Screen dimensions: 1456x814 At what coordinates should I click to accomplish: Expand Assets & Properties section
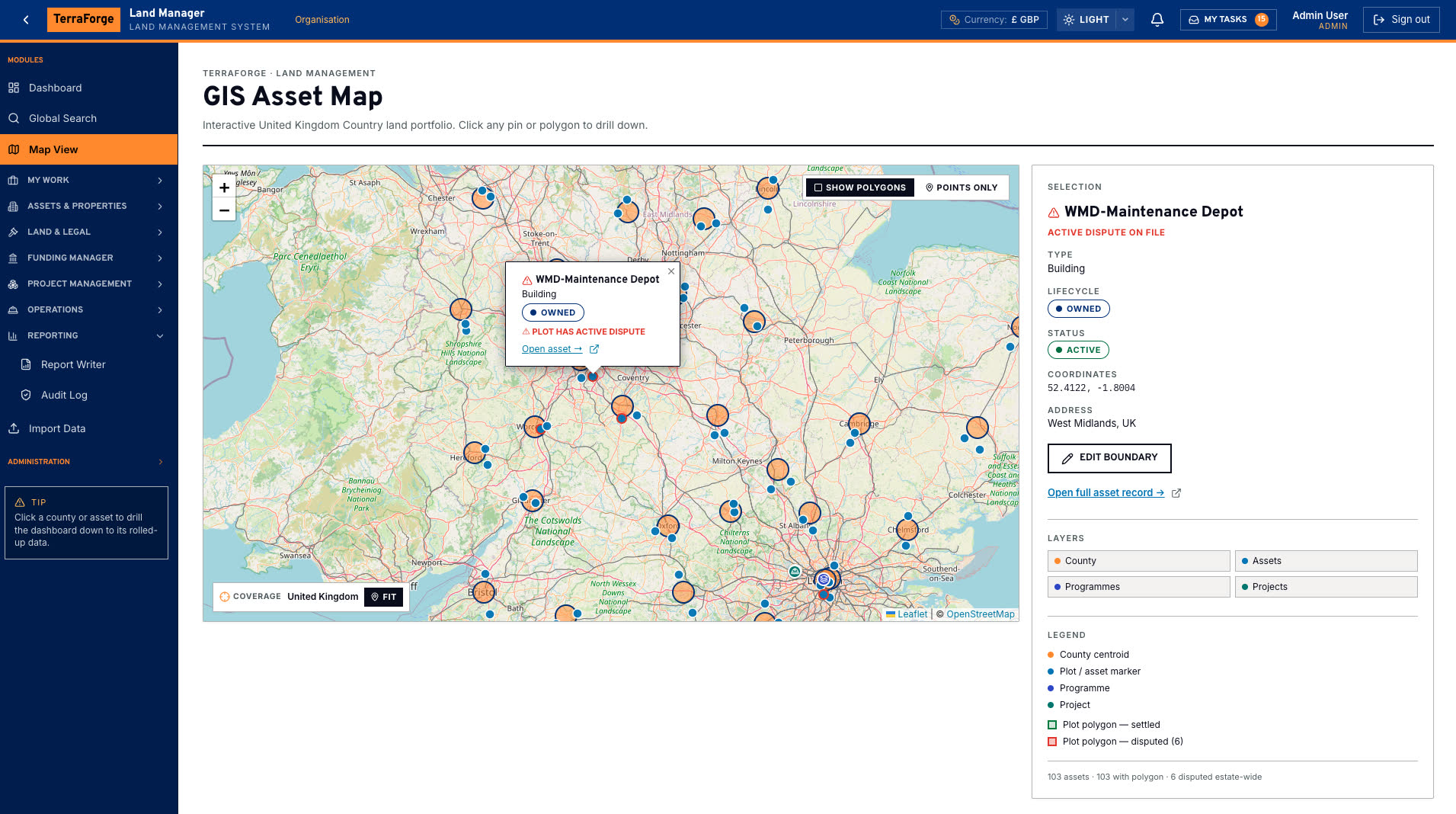pyautogui.click(x=88, y=206)
